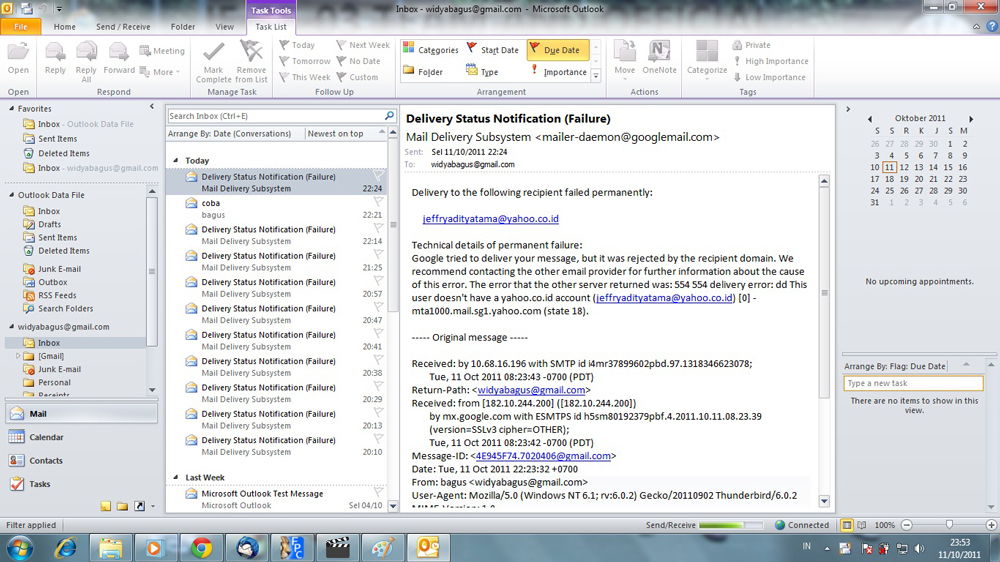Screen dimensions: 1000x562
Task: Arrange tasks by Categories
Action: pos(431,50)
